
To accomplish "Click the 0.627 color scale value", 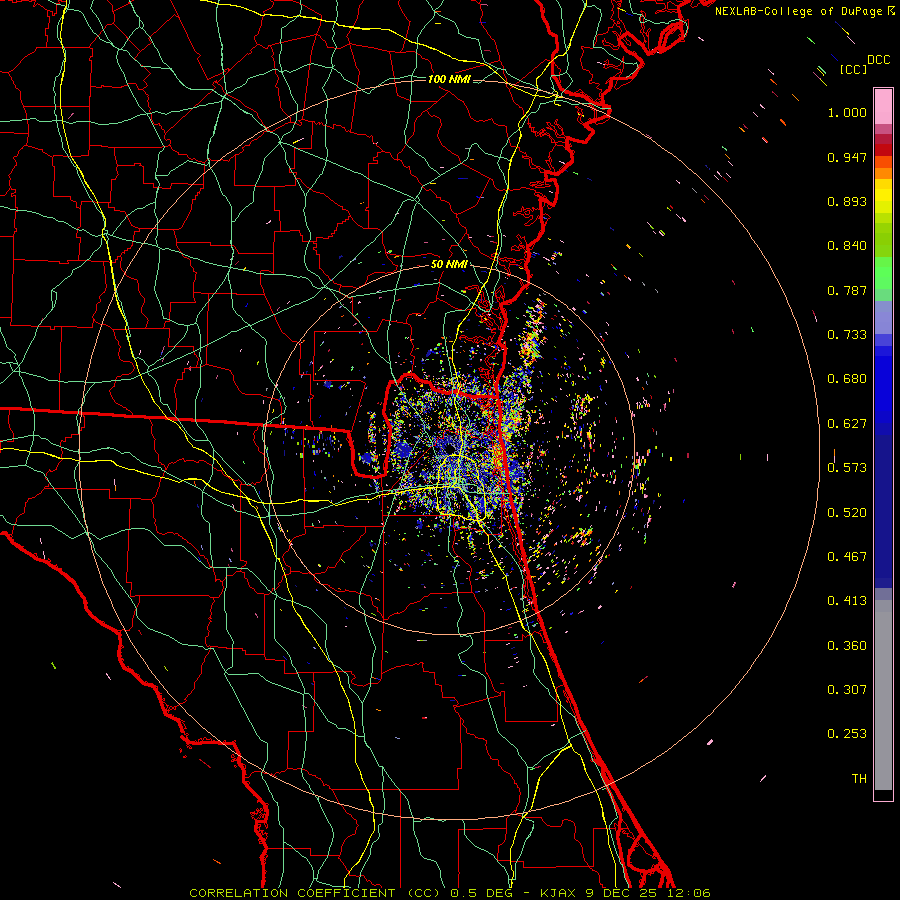I will tap(847, 424).
